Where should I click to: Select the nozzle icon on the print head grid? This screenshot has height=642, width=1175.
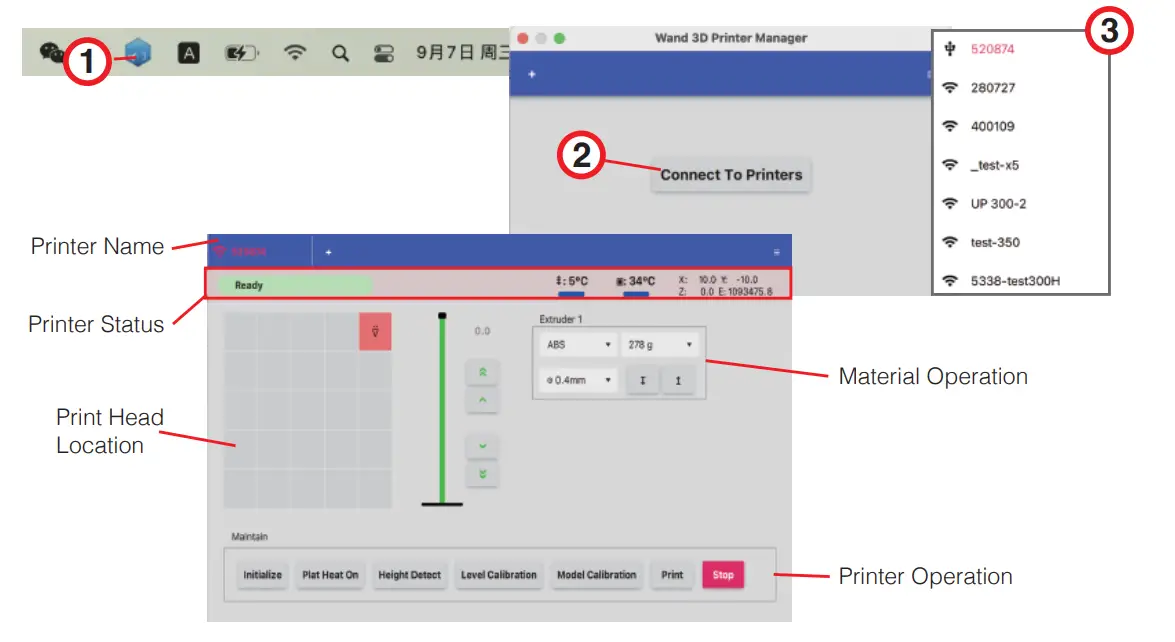[377, 331]
